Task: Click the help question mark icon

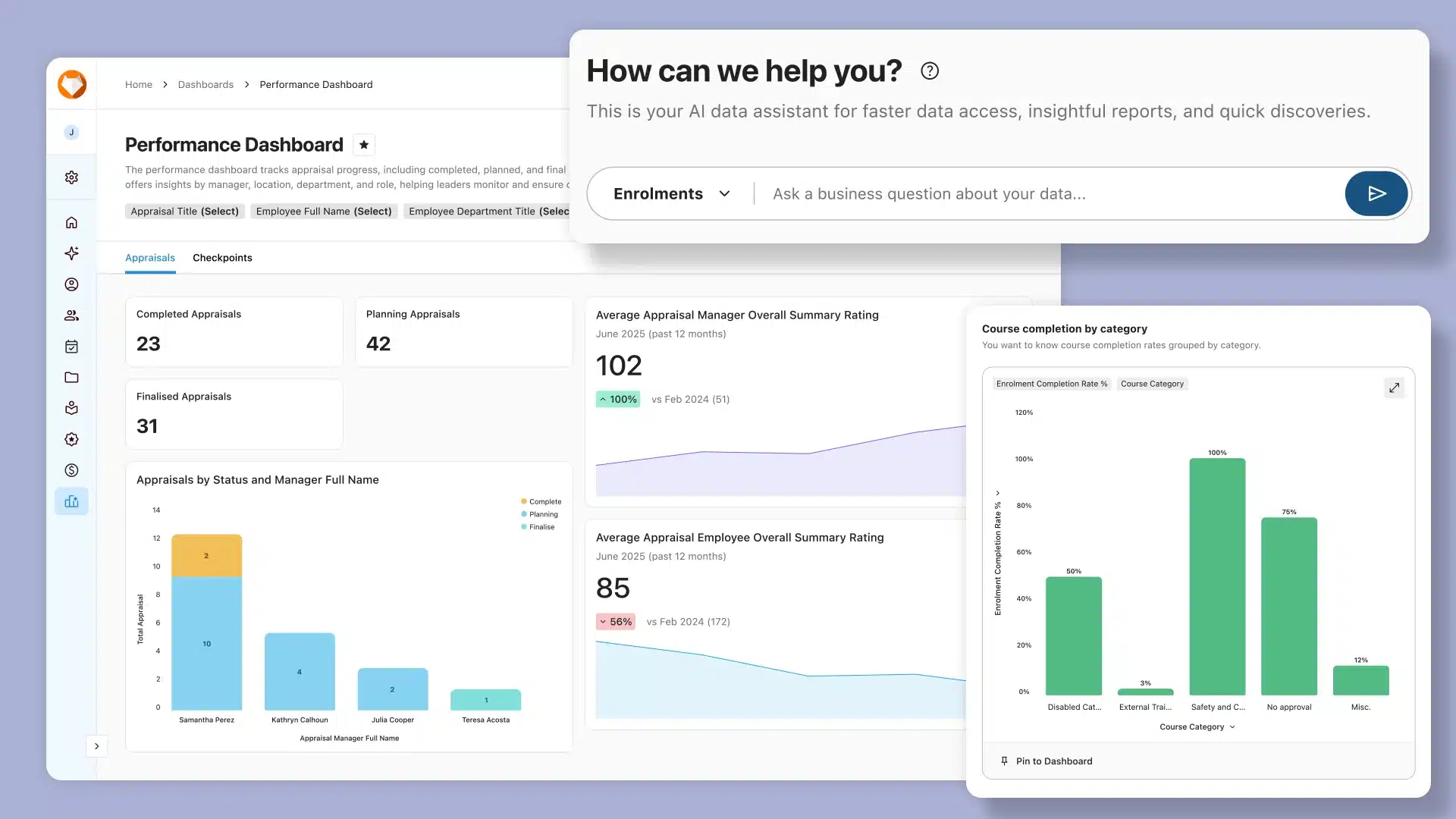Action: [x=929, y=71]
